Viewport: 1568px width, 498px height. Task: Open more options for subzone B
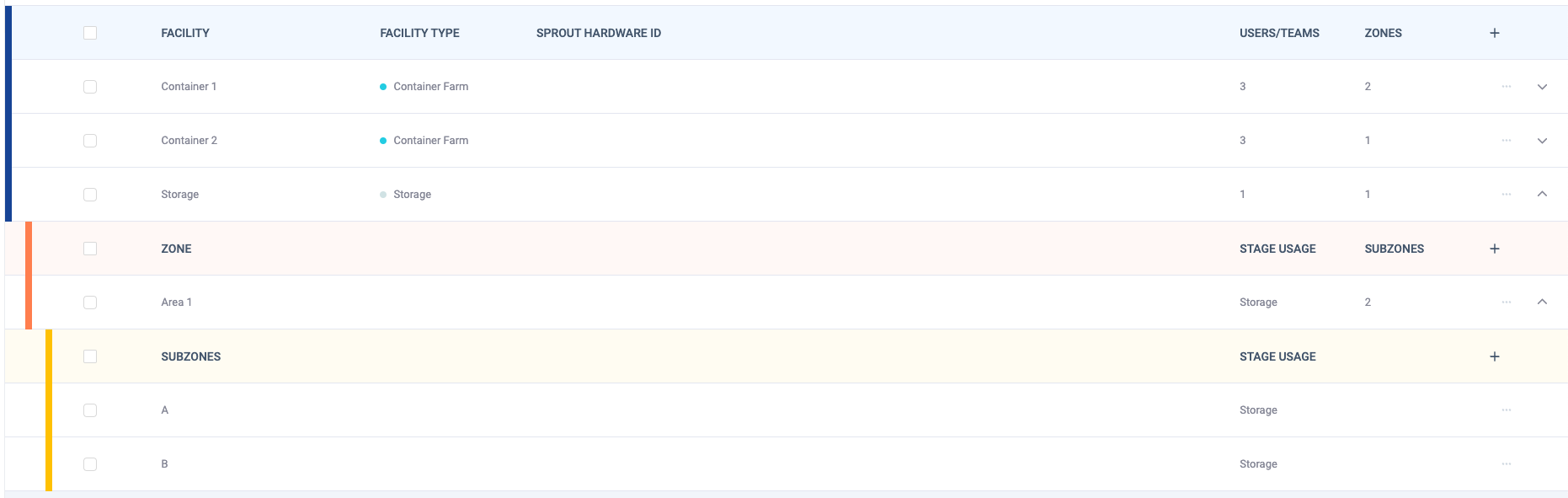[1506, 464]
